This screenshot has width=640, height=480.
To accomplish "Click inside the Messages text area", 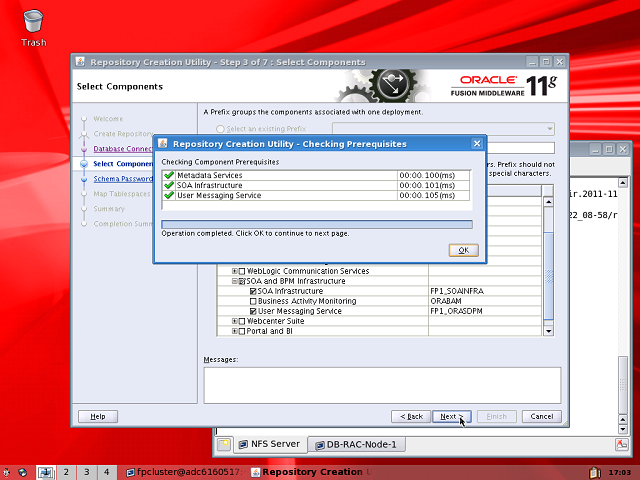I will pos(382,386).
